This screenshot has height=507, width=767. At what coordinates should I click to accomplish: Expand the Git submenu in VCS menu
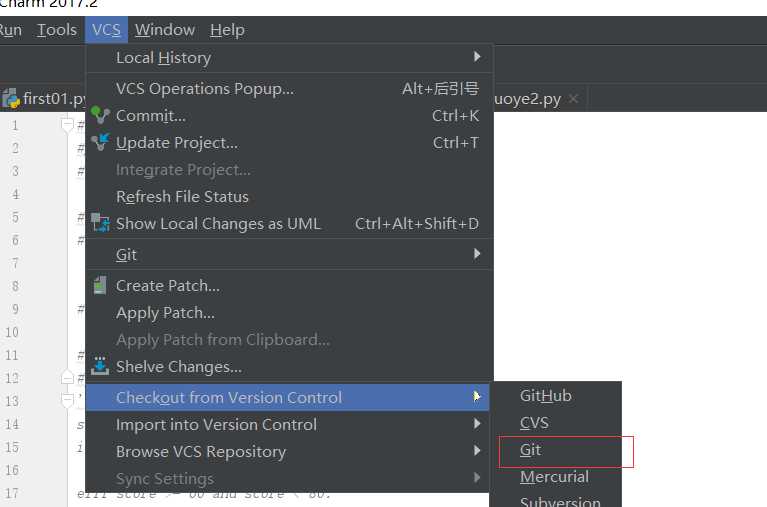click(289, 254)
